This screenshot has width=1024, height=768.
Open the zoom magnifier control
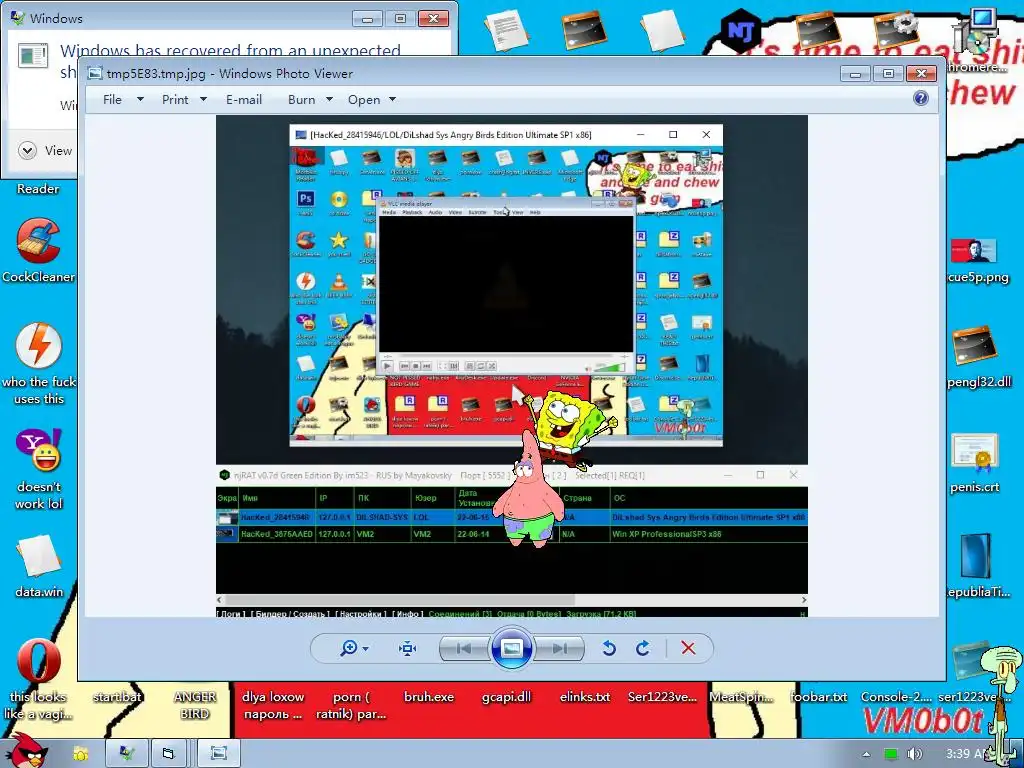349,648
